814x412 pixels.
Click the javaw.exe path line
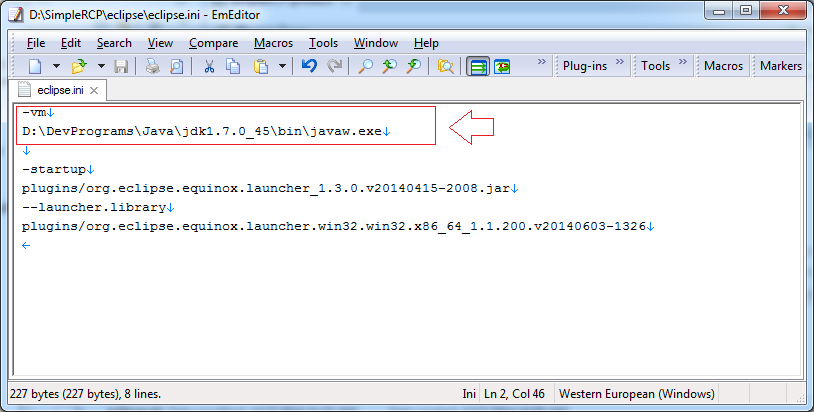point(202,132)
